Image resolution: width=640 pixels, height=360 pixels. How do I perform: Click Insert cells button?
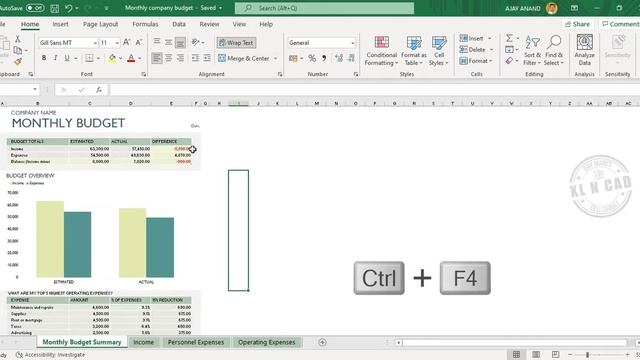tap(472, 38)
